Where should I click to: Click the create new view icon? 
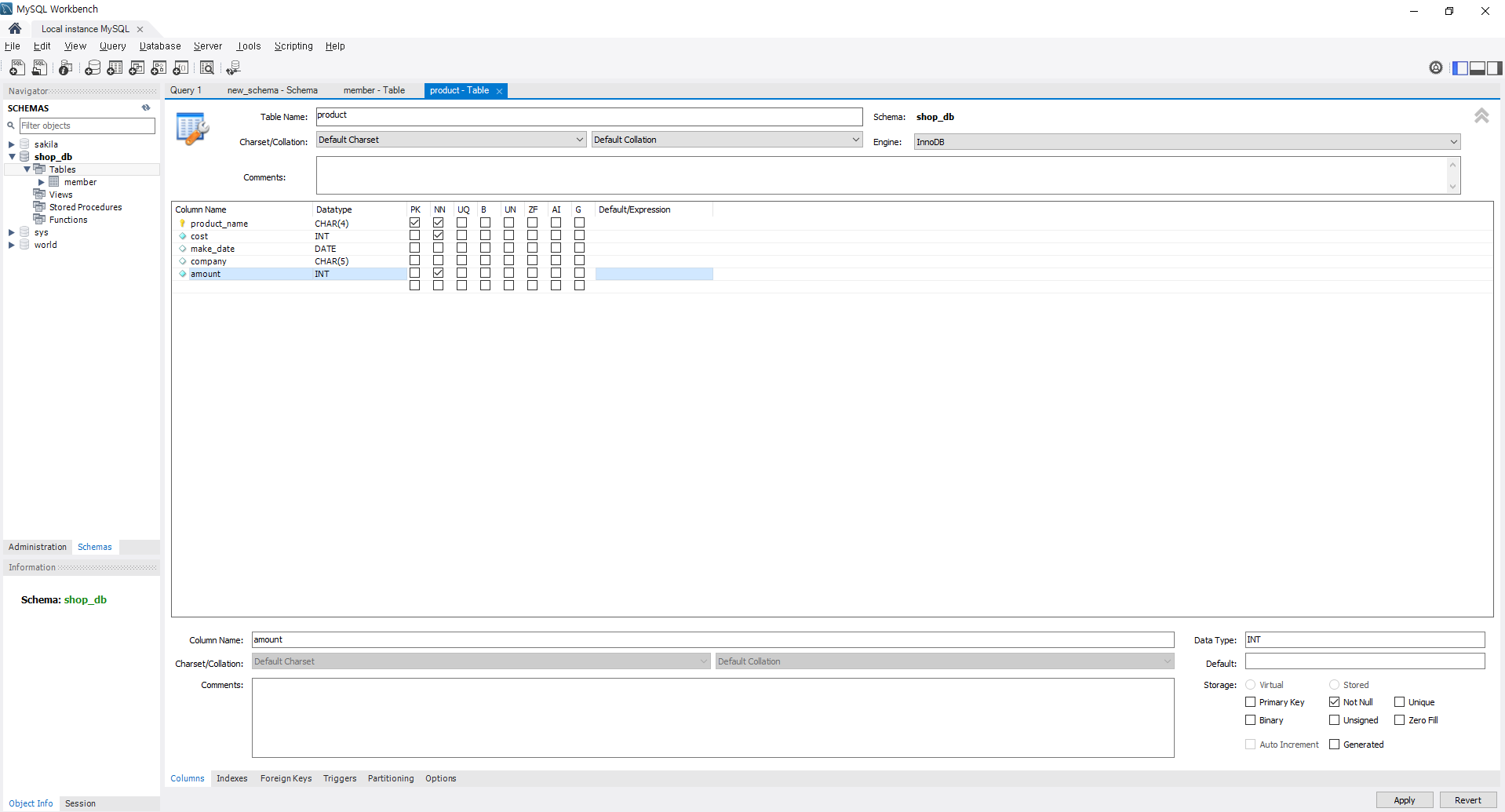(137, 68)
